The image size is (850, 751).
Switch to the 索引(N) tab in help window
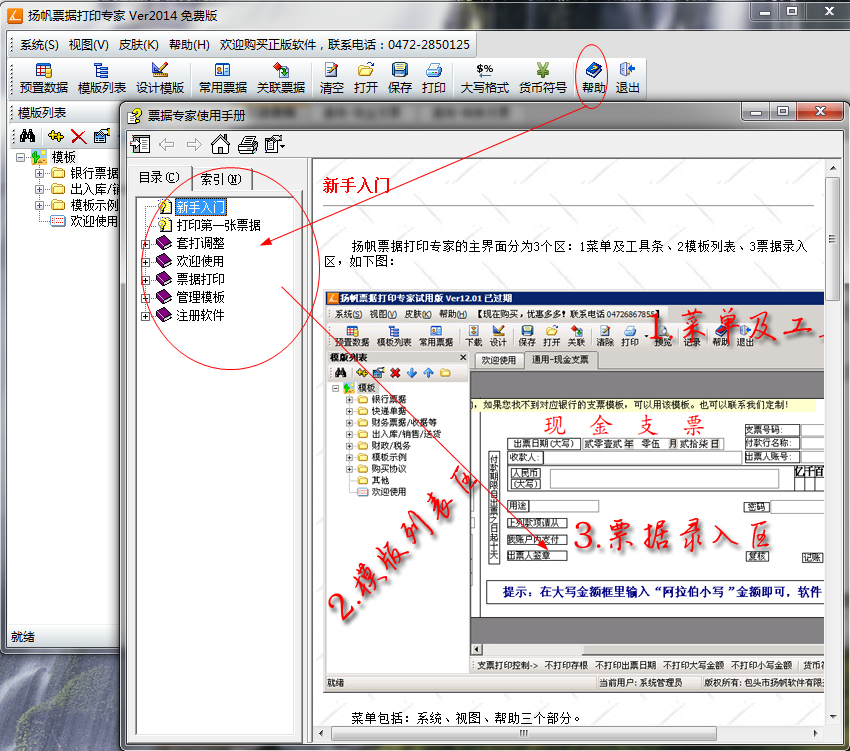(x=219, y=180)
